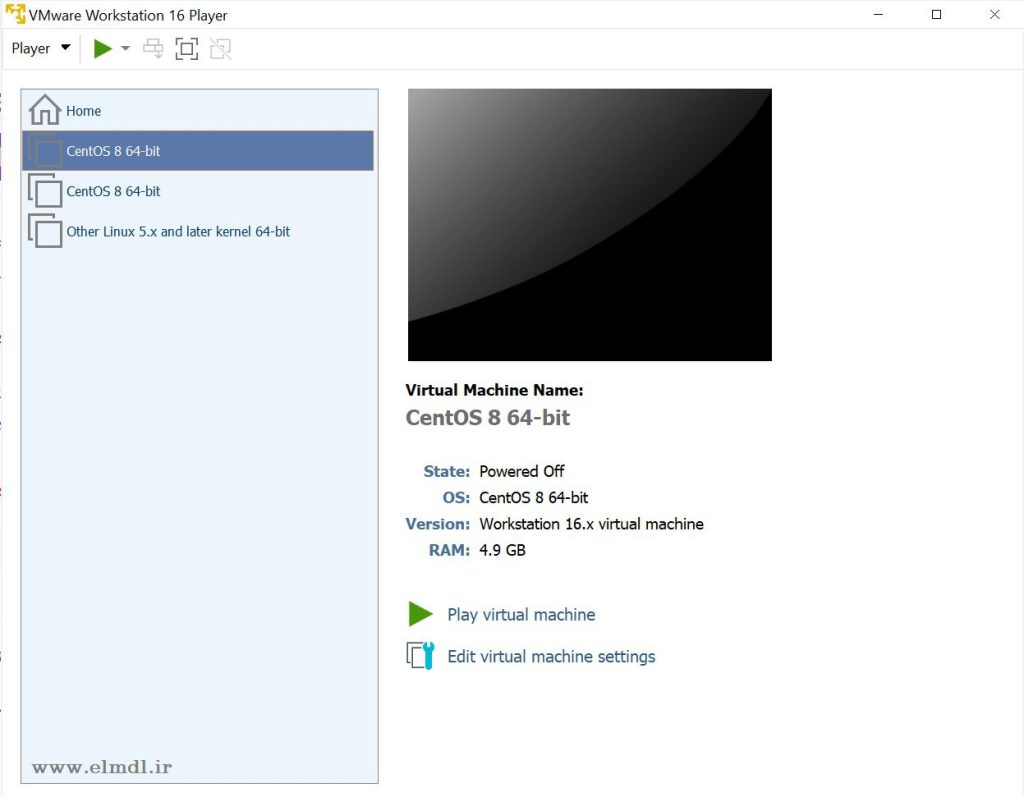Click the virtual machine preview thumbnail

[x=589, y=225]
